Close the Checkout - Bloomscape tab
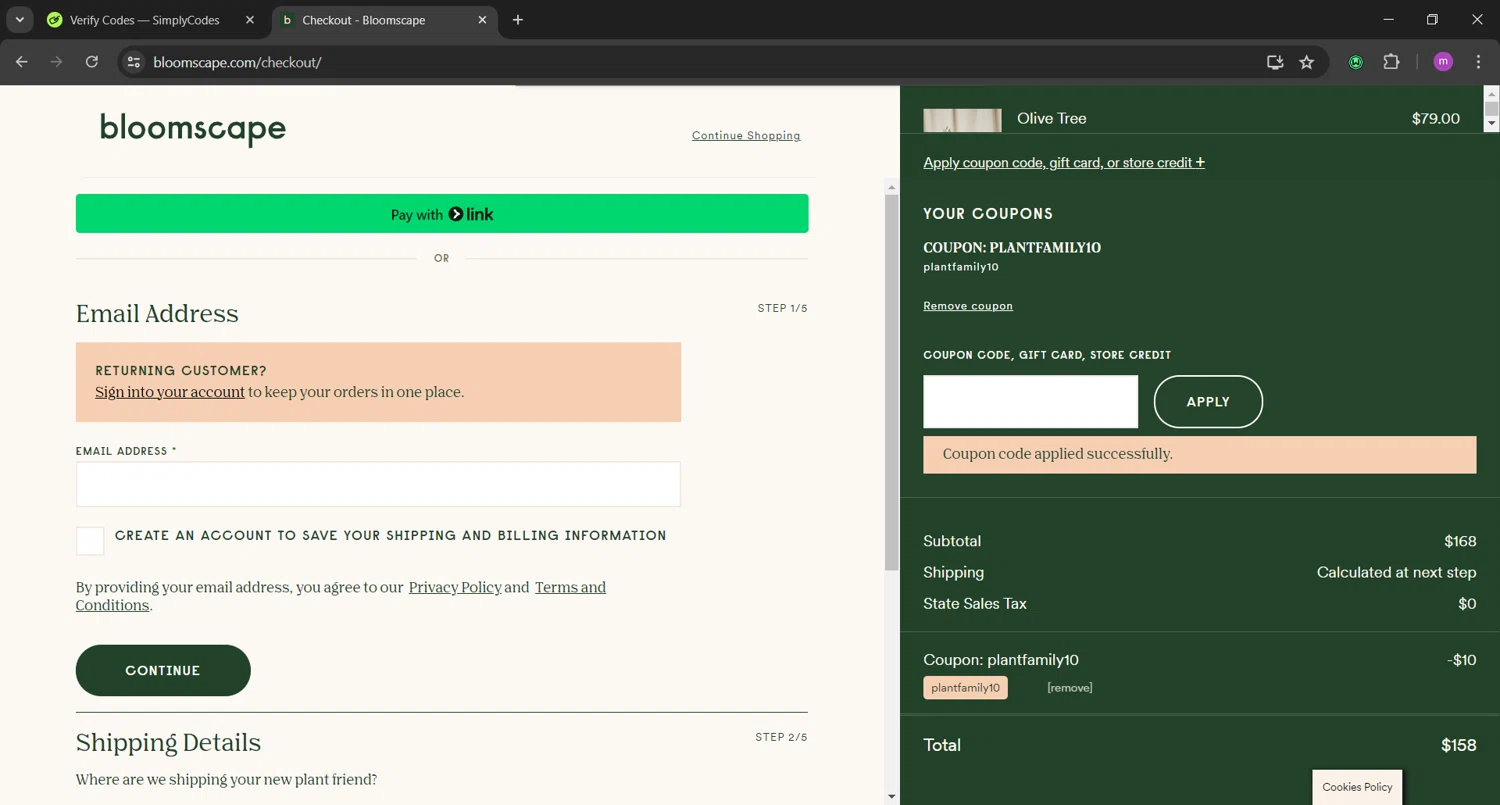Screen dimensions: 1500x805 [482, 20]
